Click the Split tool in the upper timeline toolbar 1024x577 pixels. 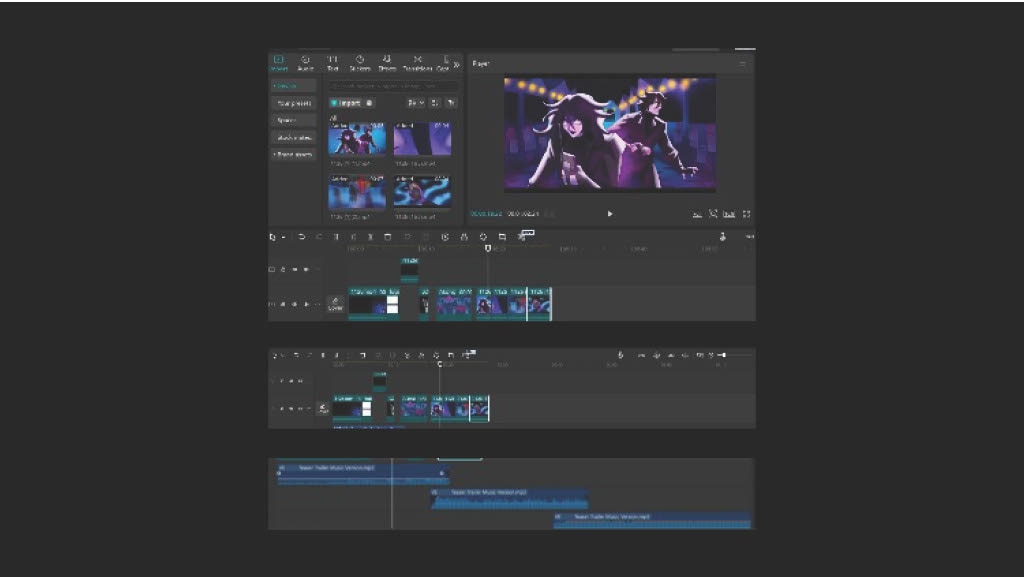[x=336, y=237]
